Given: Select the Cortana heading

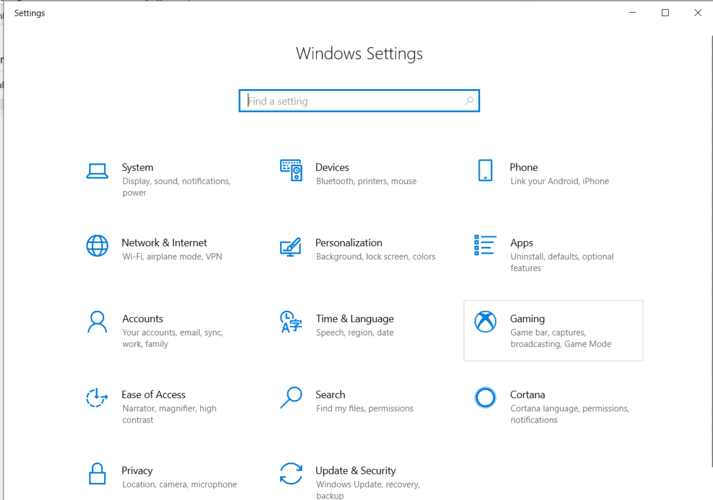Looking at the screenshot, I should pyautogui.click(x=527, y=395).
